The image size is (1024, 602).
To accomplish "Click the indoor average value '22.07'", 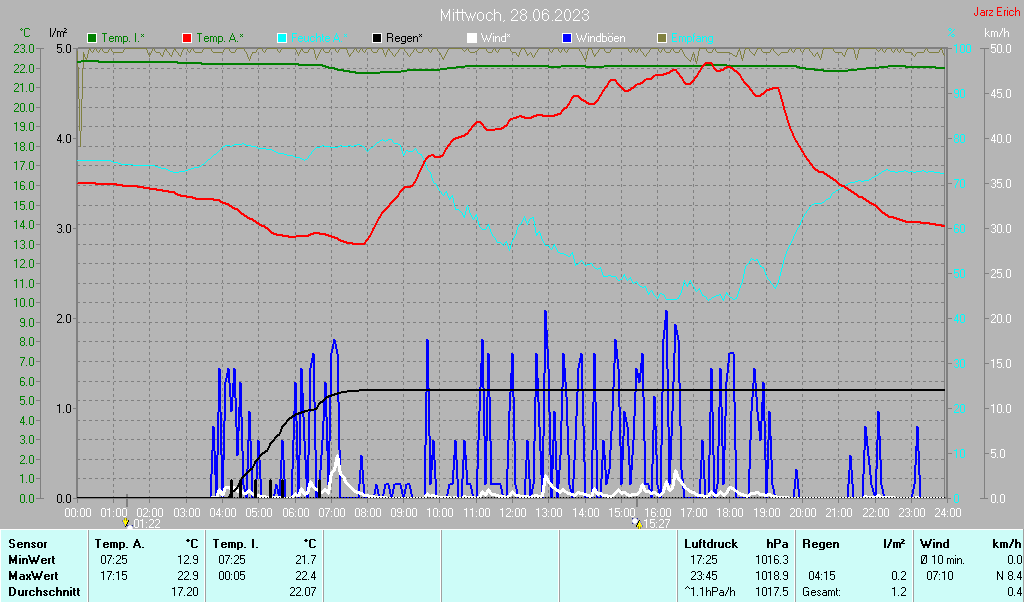I will (x=303, y=592).
